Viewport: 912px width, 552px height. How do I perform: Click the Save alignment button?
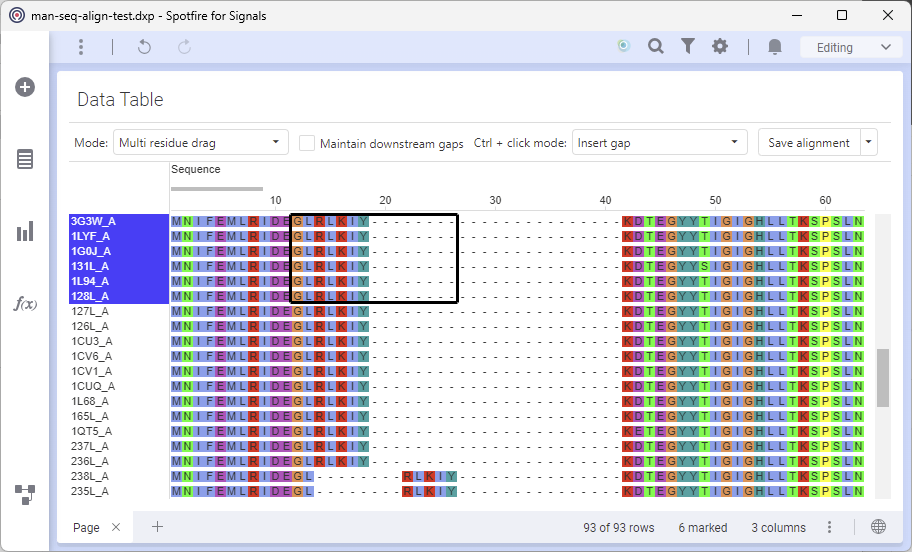[808, 143]
